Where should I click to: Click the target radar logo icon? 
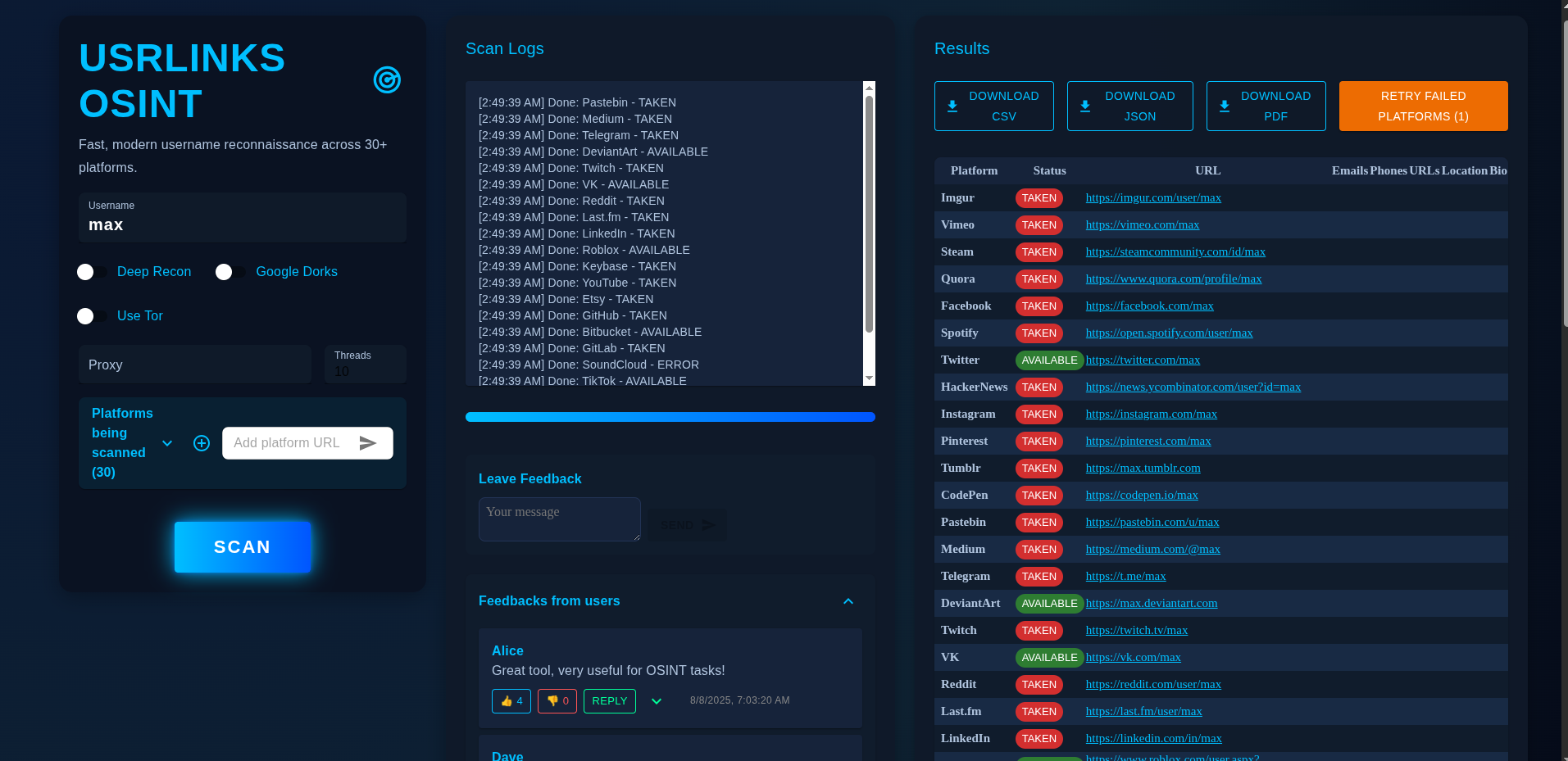(387, 80)
